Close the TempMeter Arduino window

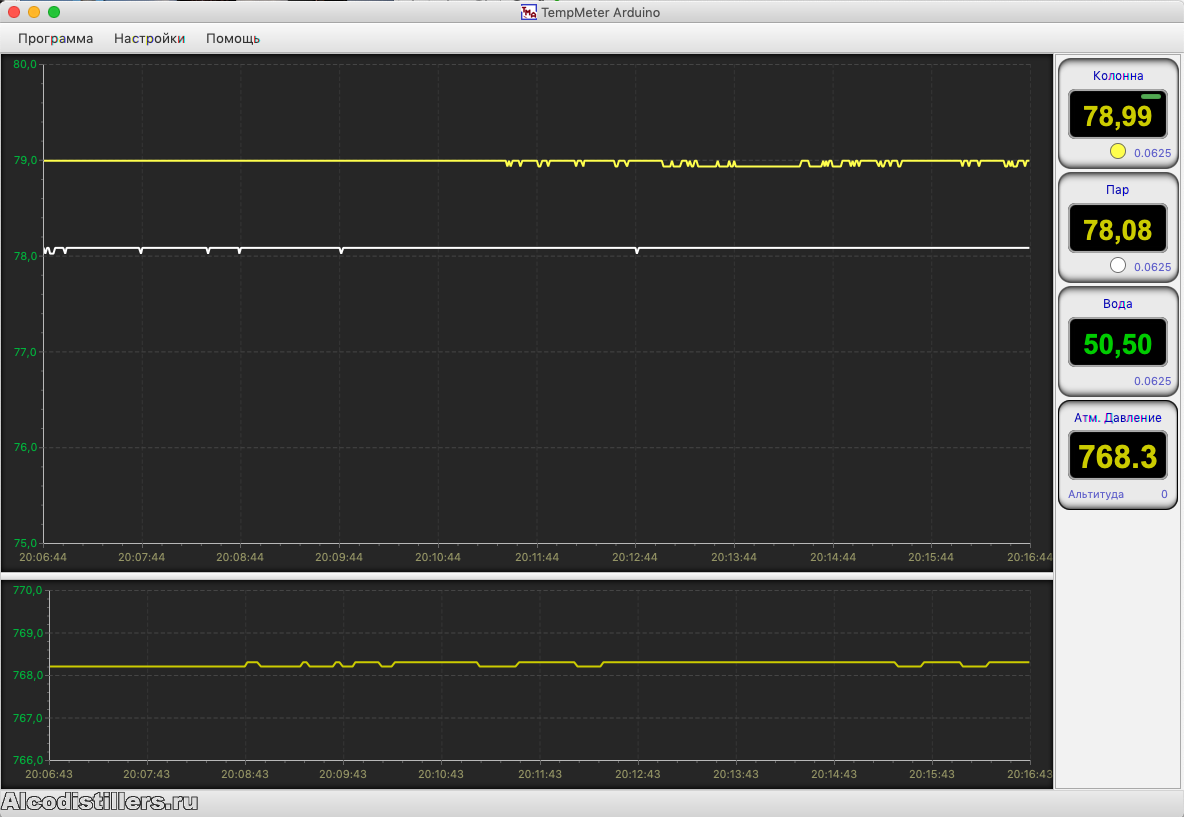(14, 12)
